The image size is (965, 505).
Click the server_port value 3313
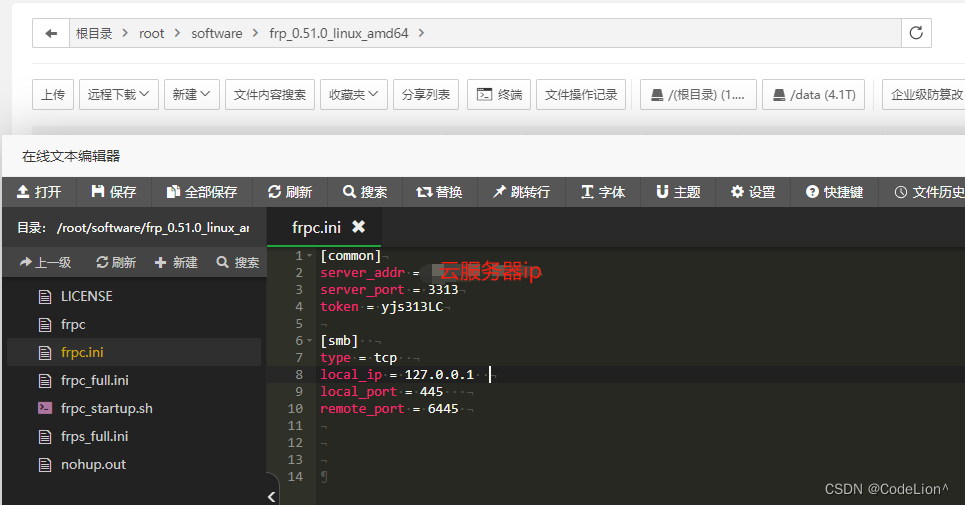443,290
